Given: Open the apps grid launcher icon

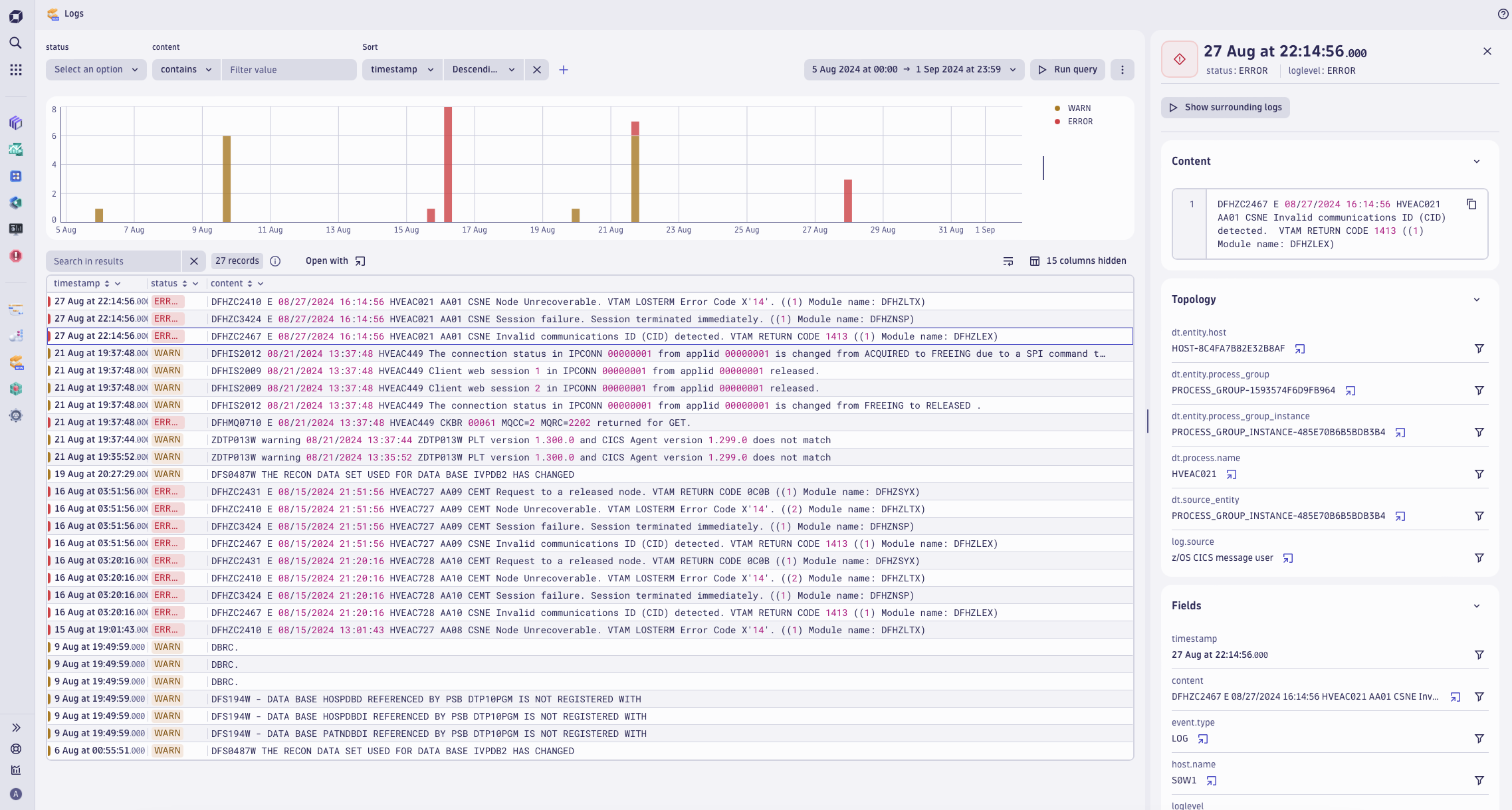Looking at the screenshot, I should pyautogui.click(x=16, y=70).
